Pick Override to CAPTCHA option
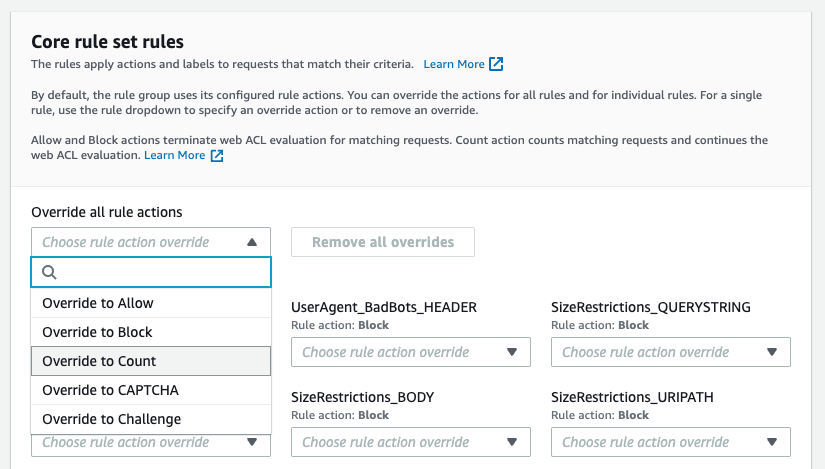This screenshot has height=469, width=825. pyautogui.click(x=151, y=390)
